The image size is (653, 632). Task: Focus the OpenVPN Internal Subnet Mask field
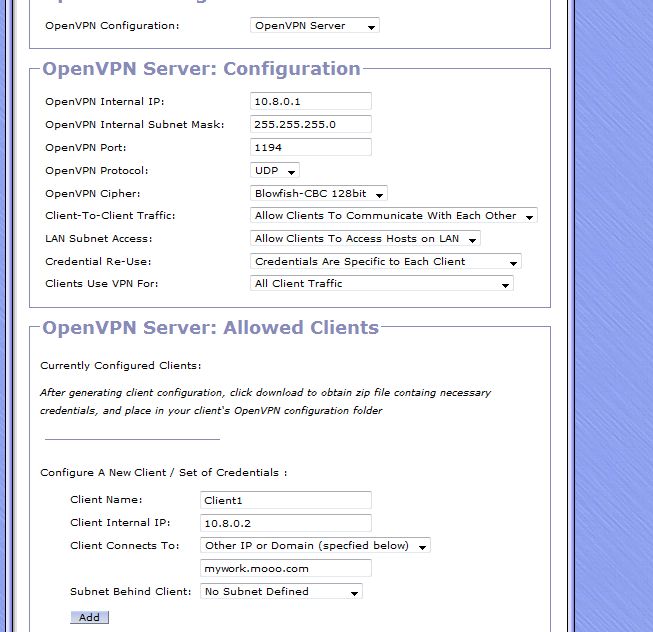pos(310,124)
